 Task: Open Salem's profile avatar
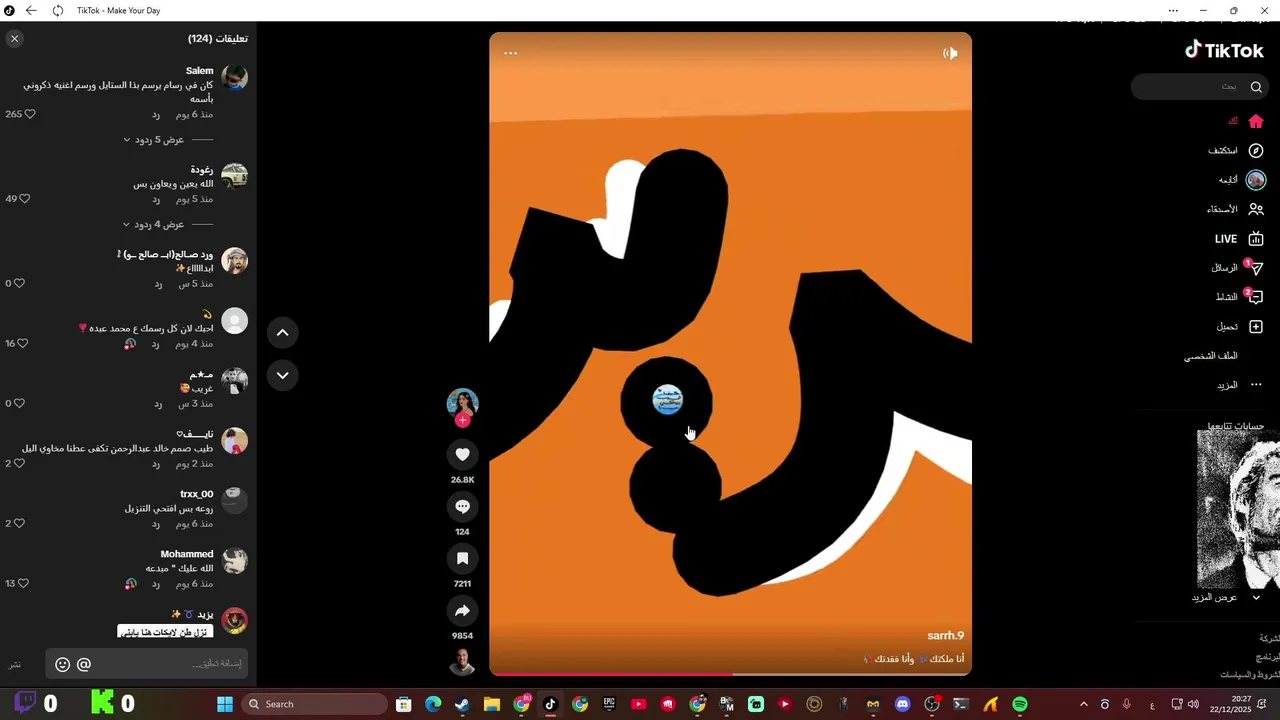click(234, 77)
